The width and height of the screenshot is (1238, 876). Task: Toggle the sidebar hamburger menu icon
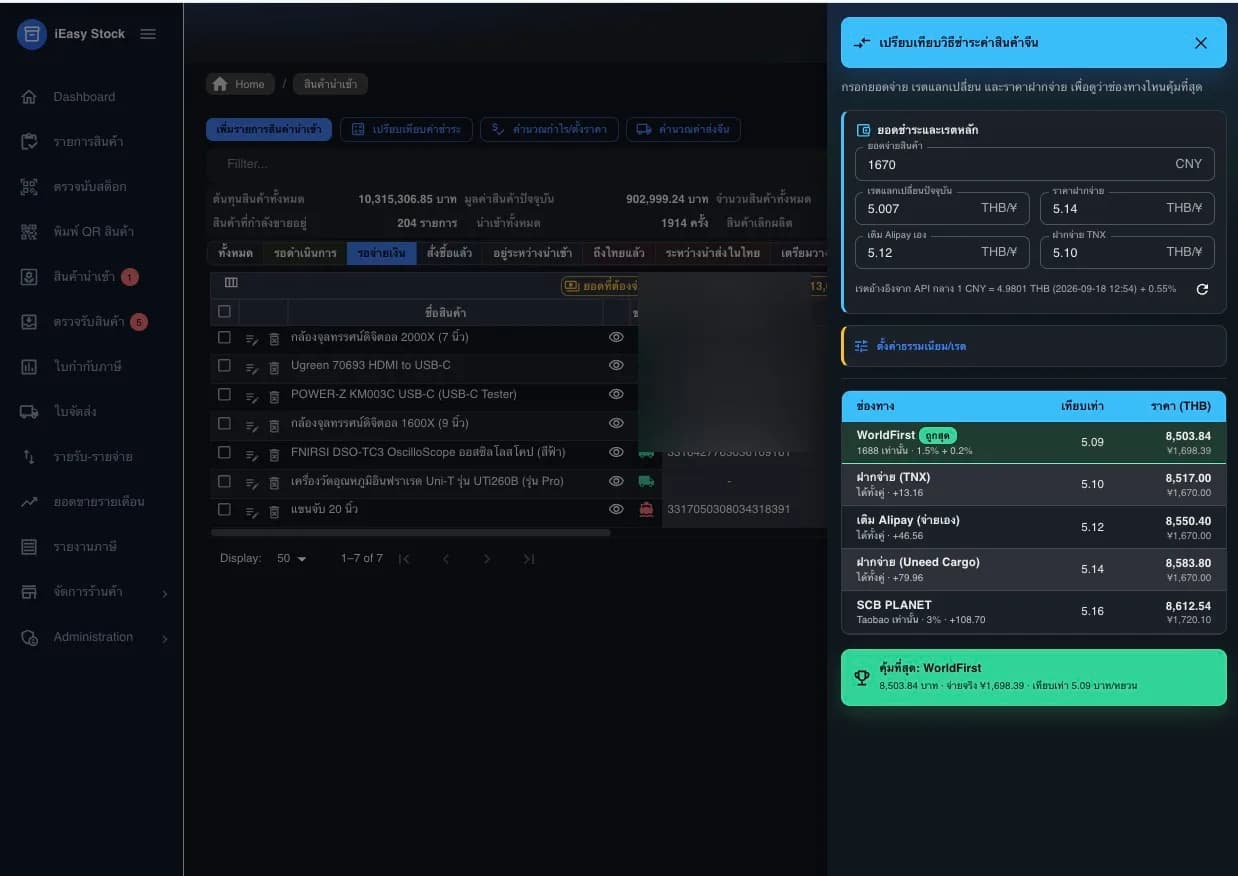tap(148, 34)
